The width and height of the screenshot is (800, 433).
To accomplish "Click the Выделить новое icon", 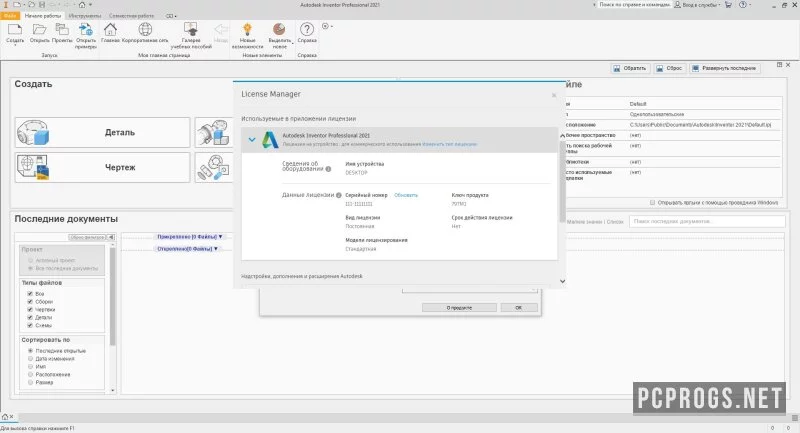I will 279,30.
